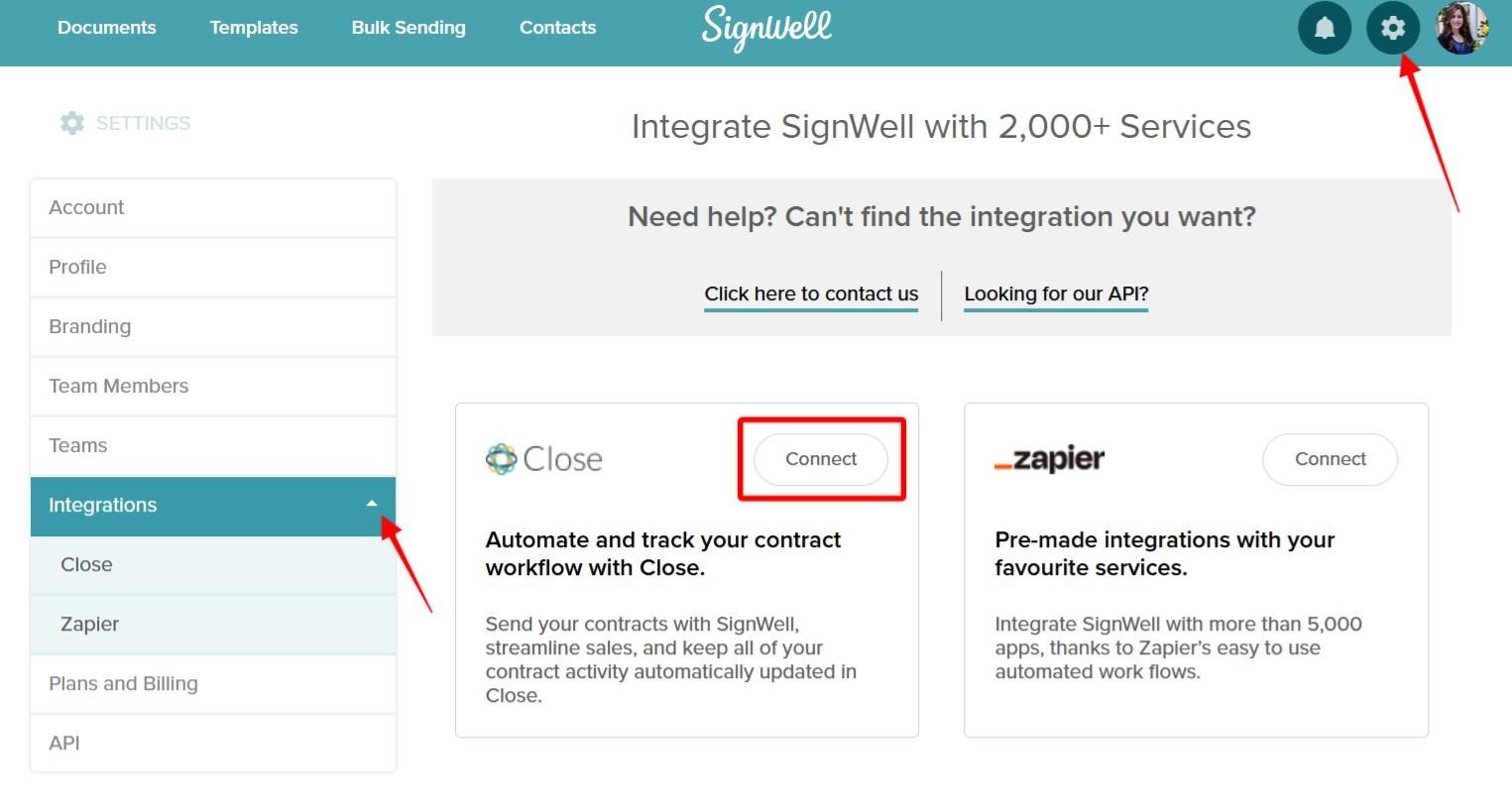Open your profile avatar picture

pyautogui.click(x=1461, y=28)
